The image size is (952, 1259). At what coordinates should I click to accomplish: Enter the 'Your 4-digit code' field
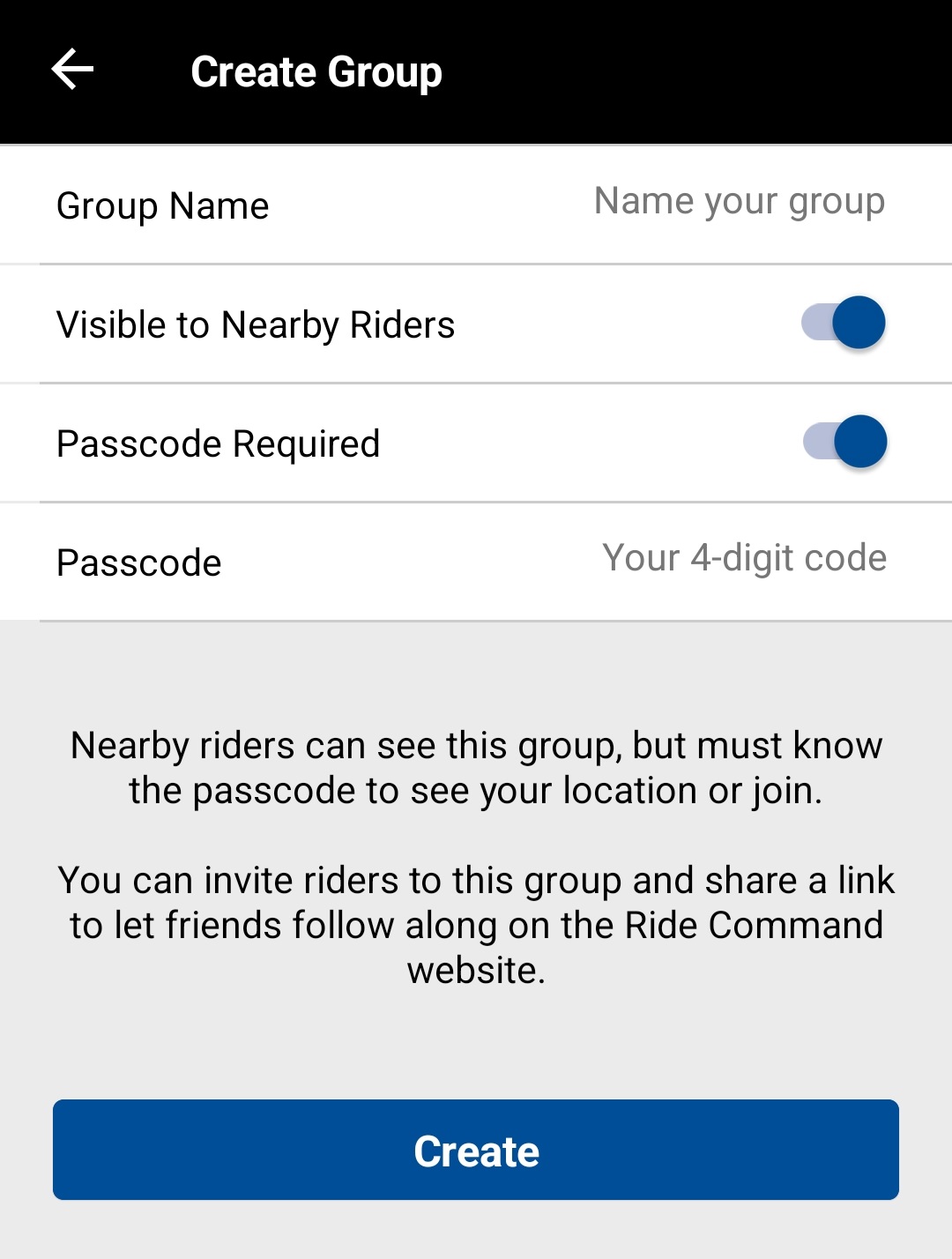point(744,558)
